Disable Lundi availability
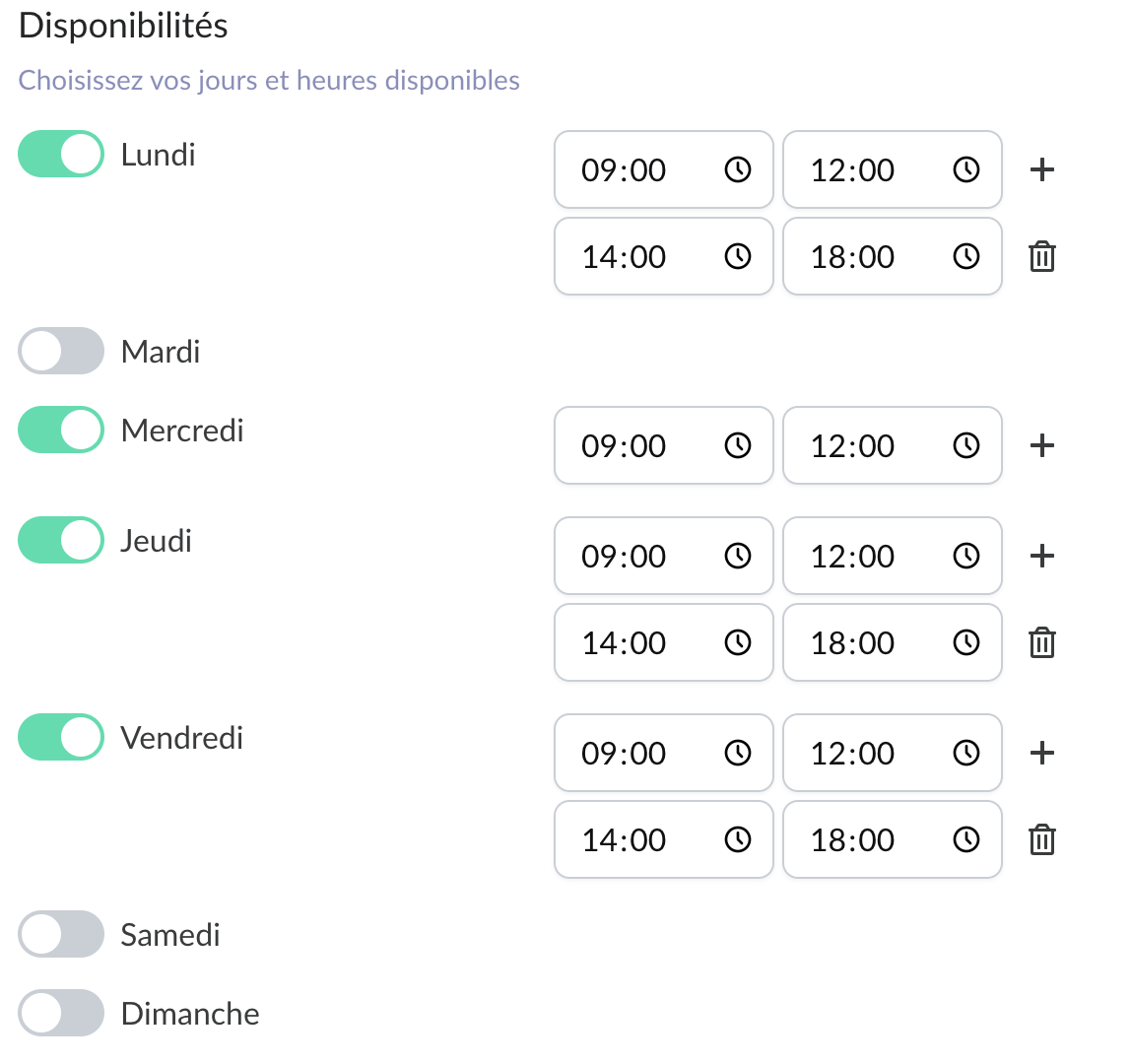 pos(61,155)
